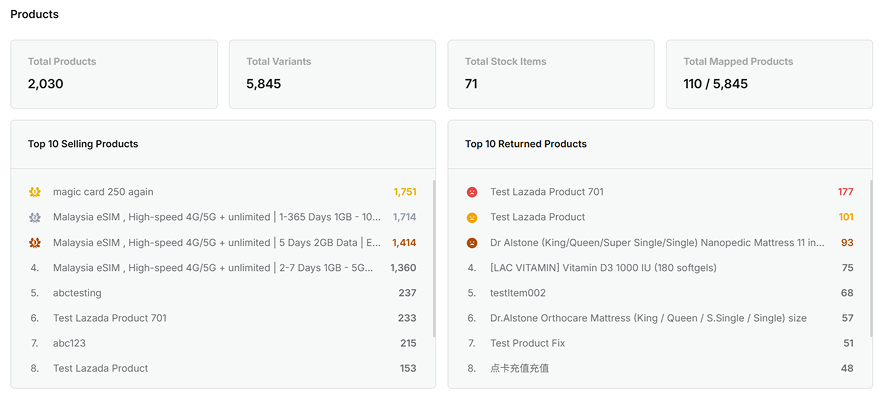The width and height of the screenshot is (883, 398).
Task: Click the 71 stock items value
Action: click(x=471, y=84)
